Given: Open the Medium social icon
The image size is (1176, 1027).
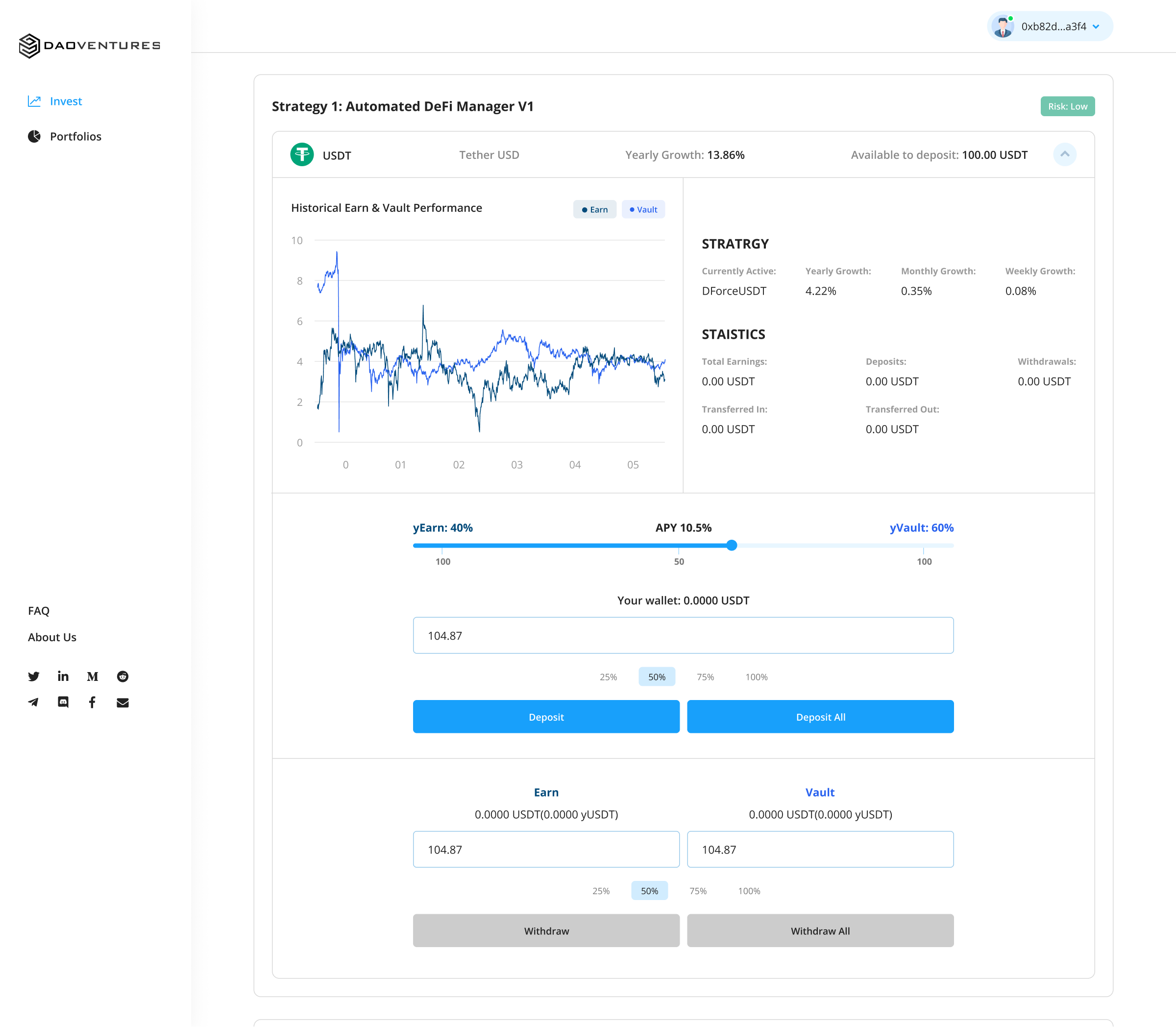Looking at the screenshot, I should click(x=93, y=677).
